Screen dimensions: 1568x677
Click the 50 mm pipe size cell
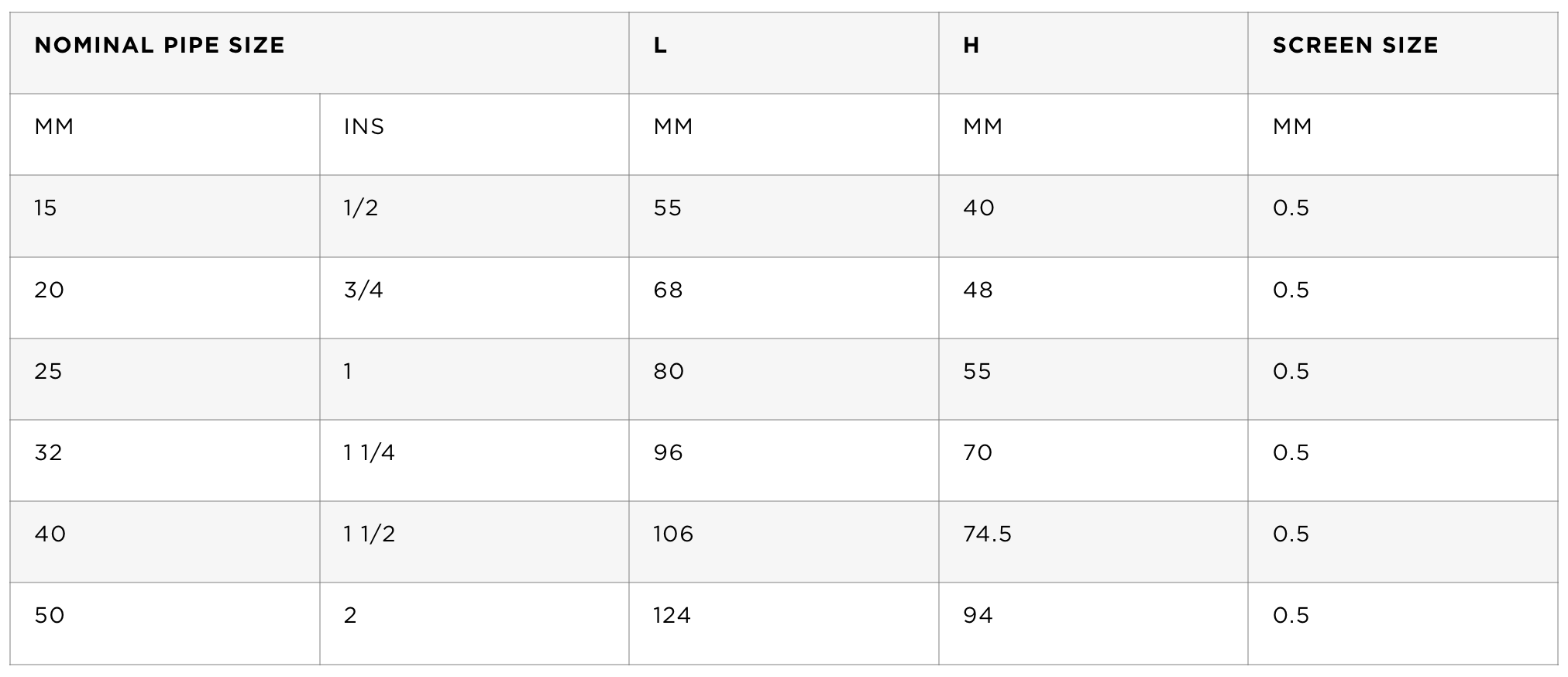point(165,624)
